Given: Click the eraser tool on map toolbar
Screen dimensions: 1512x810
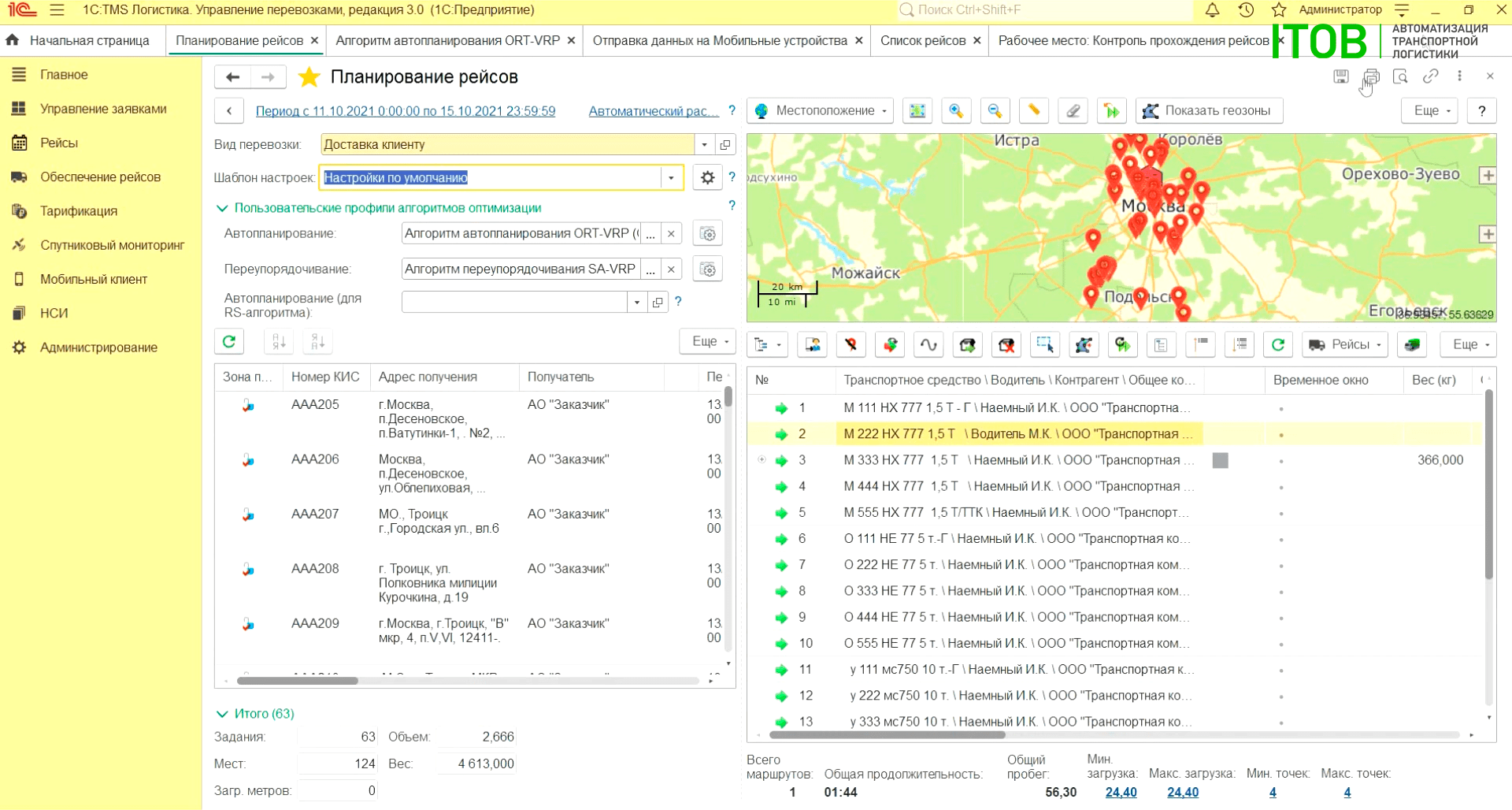Looking at the screenshot, I should point(1073,111).
